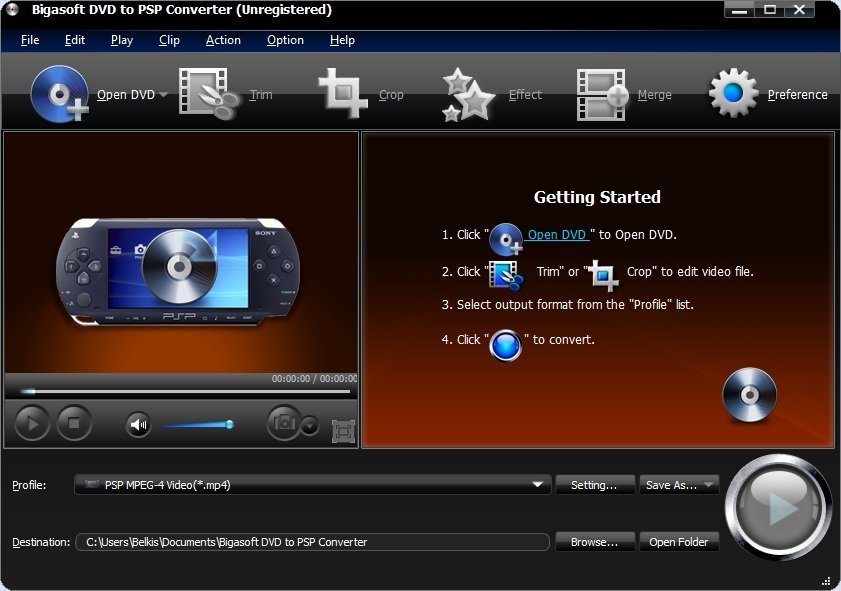Mute the volume speaker button

[x=138, y=424]
